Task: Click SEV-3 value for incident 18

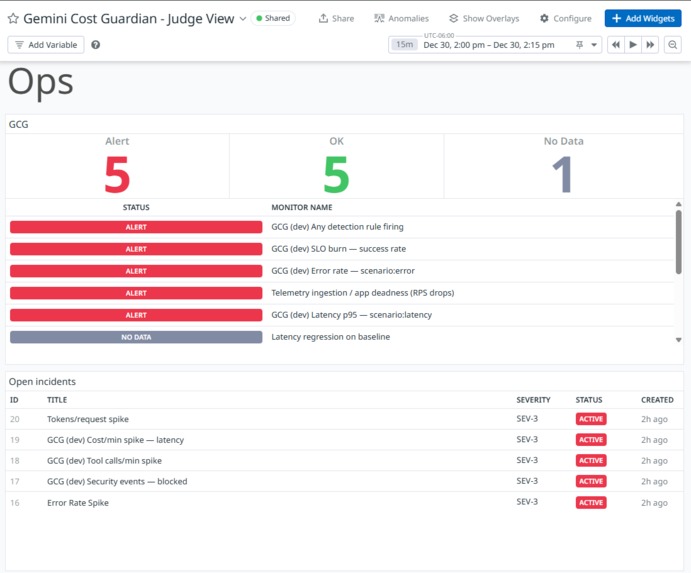Action: tap(527, 460)
